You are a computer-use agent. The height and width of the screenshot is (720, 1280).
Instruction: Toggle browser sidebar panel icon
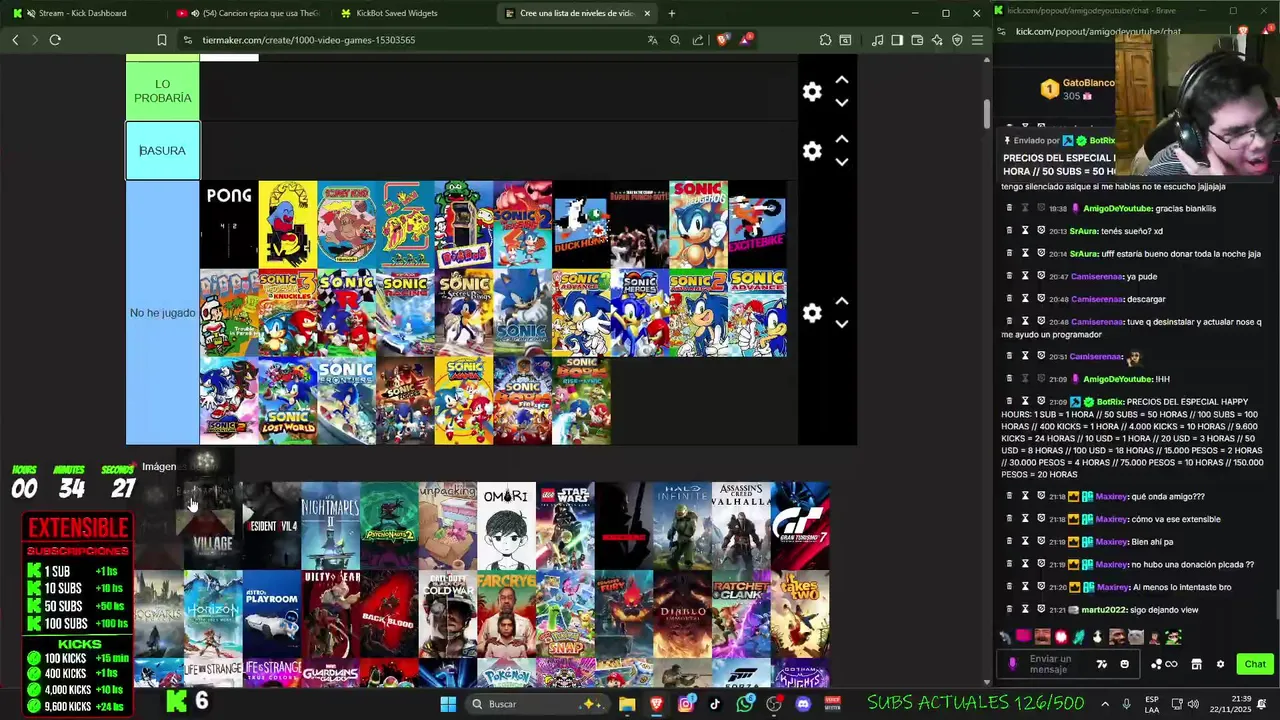(x=897, y=40)
